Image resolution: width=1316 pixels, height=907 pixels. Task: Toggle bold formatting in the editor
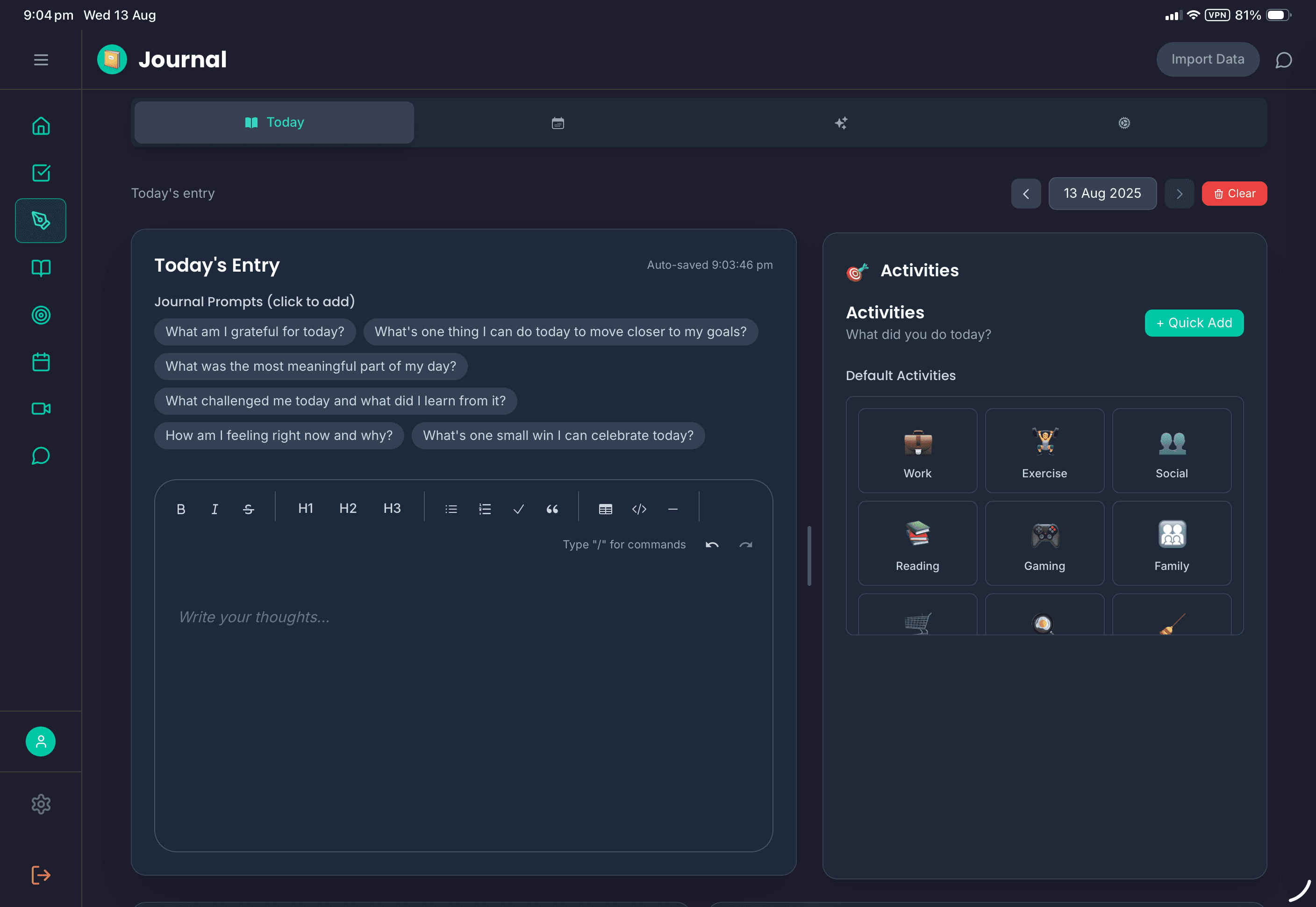[x=181, y=508]
